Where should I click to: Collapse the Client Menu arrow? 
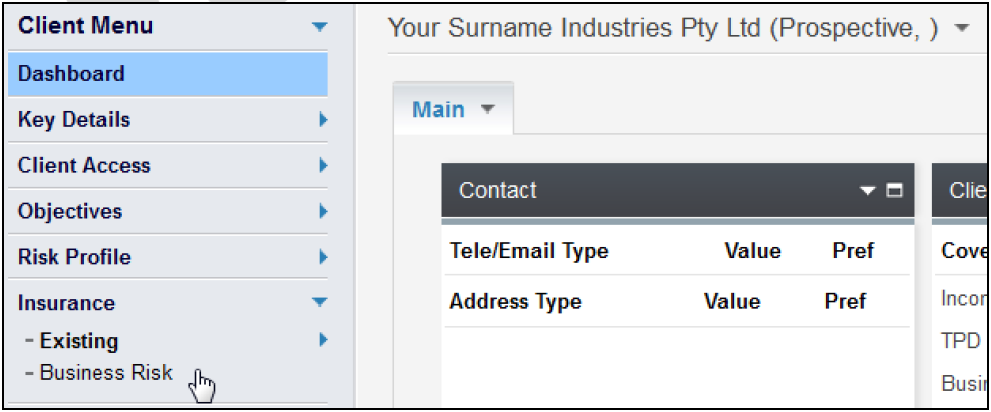320,27
